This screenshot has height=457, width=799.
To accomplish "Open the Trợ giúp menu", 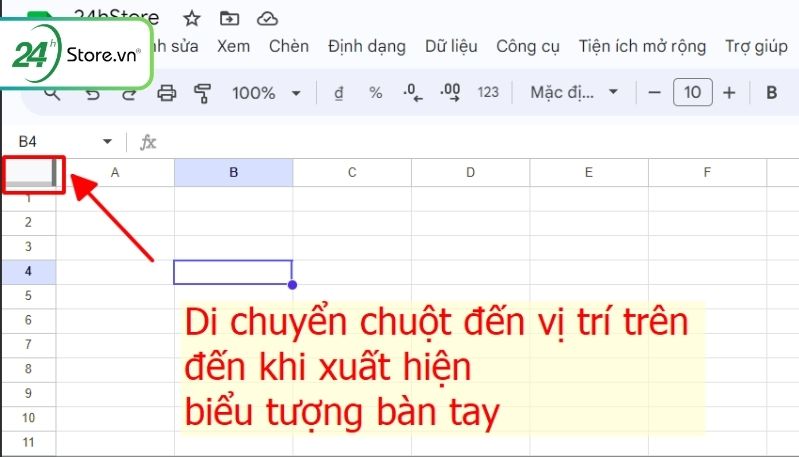I will click(756, 47).
